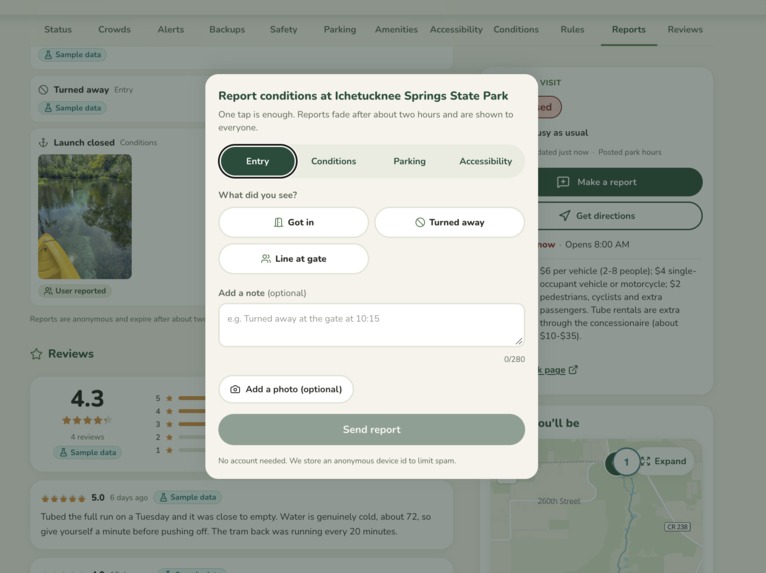Open the Reviews tab

[685, 29]
